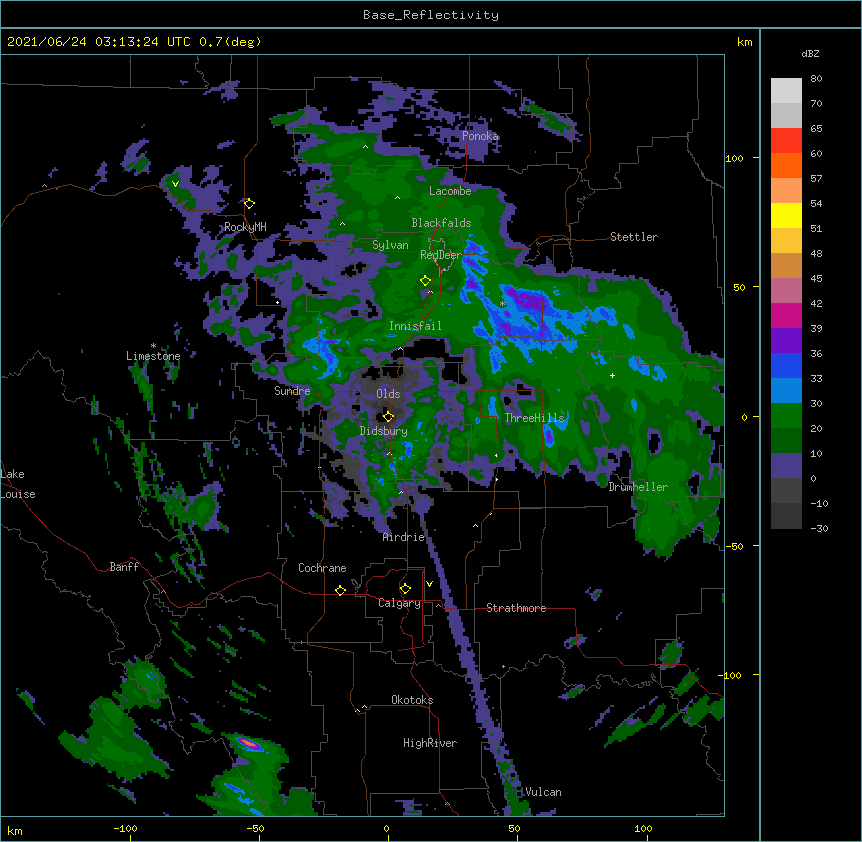Click the Lake Louise label
The width and height of the screenshot is (862, 842).
coord(18,484)
